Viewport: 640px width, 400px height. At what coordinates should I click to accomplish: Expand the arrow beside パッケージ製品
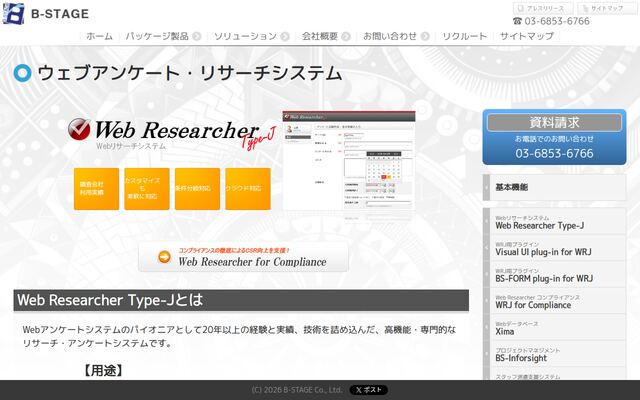(197, 36)
